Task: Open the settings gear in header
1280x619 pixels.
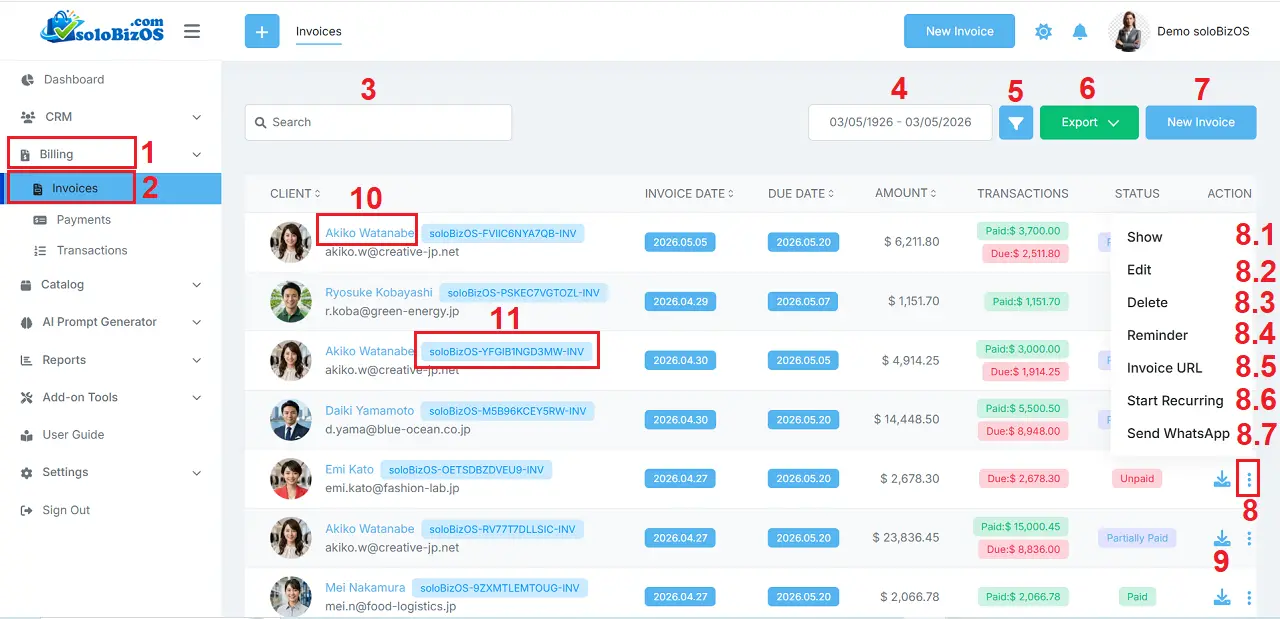Action: pos(1043,32)
